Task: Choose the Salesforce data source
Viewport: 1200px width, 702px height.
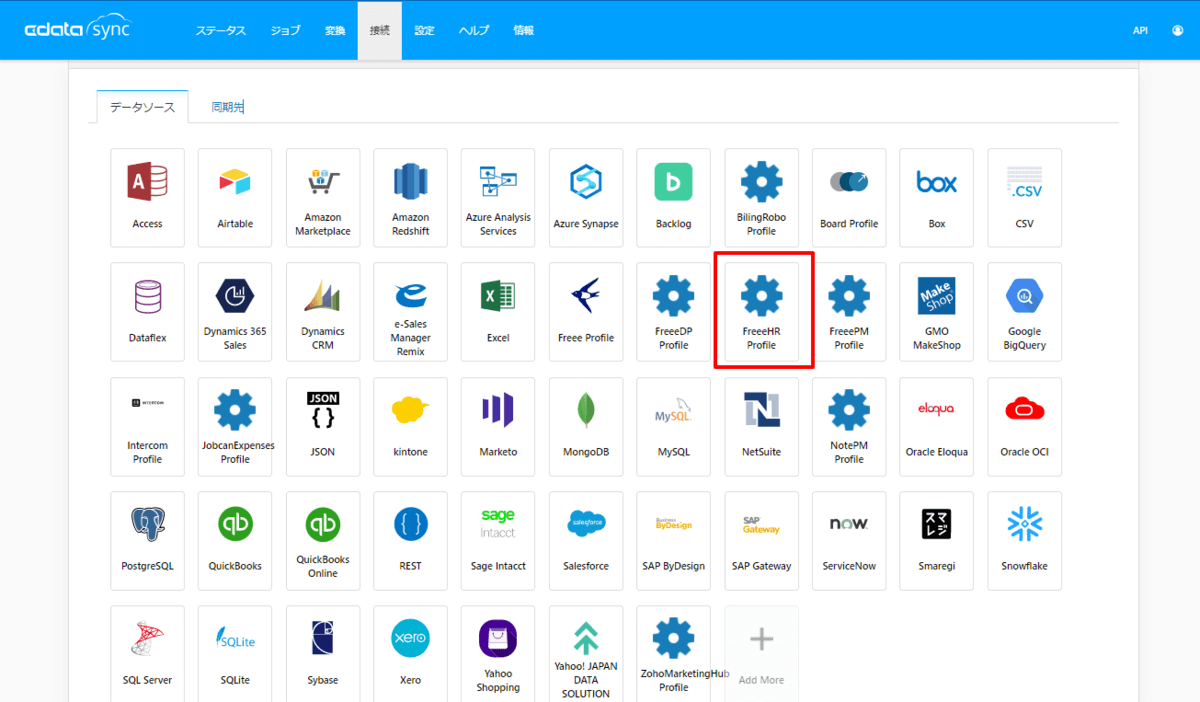Action: (x=586, y=540)
